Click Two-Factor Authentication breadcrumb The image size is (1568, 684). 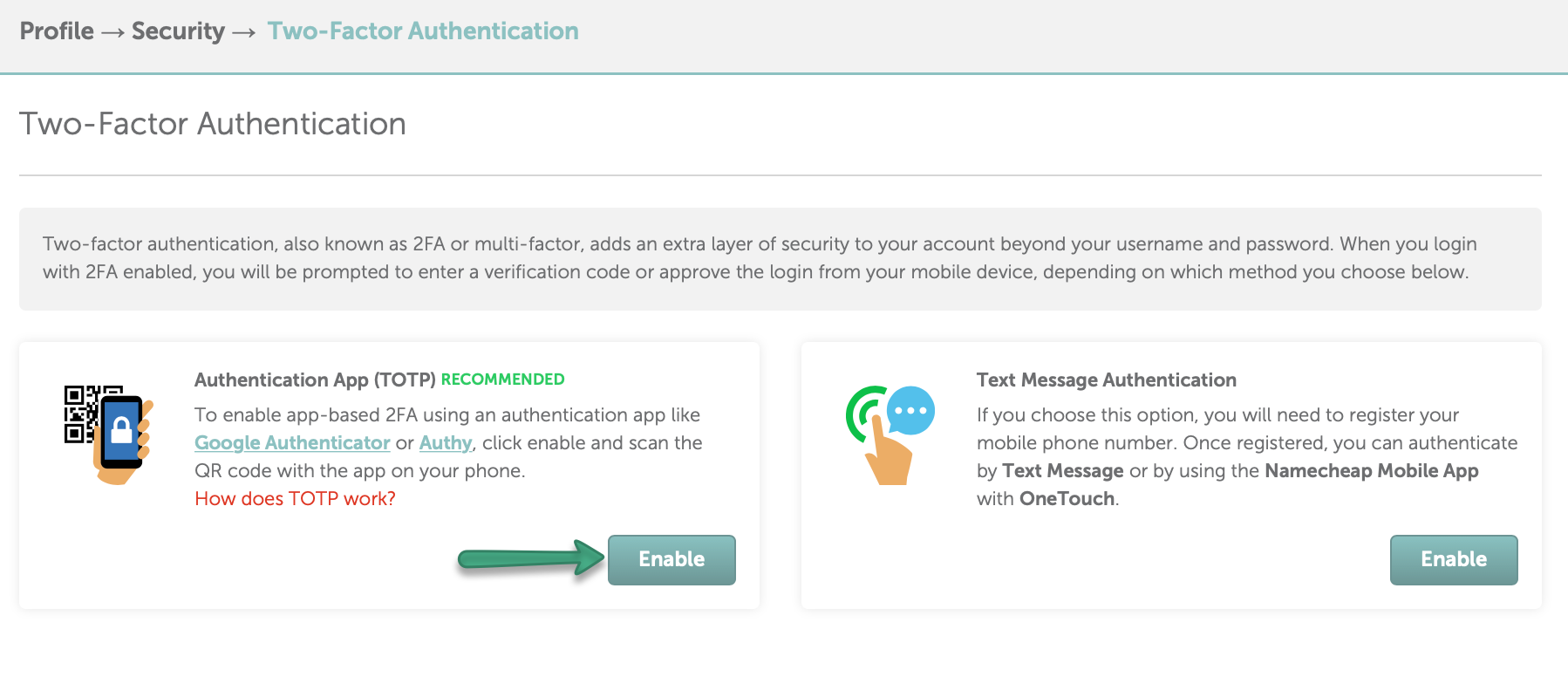click(423, 31)
